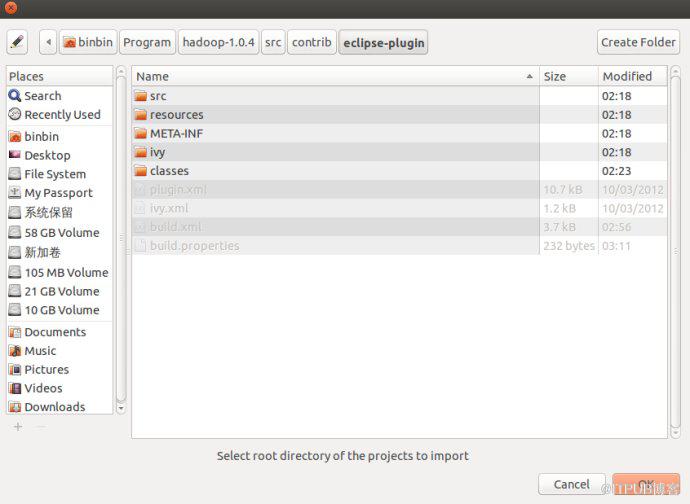Click the 232 bytes size value

tap(569, 246)
